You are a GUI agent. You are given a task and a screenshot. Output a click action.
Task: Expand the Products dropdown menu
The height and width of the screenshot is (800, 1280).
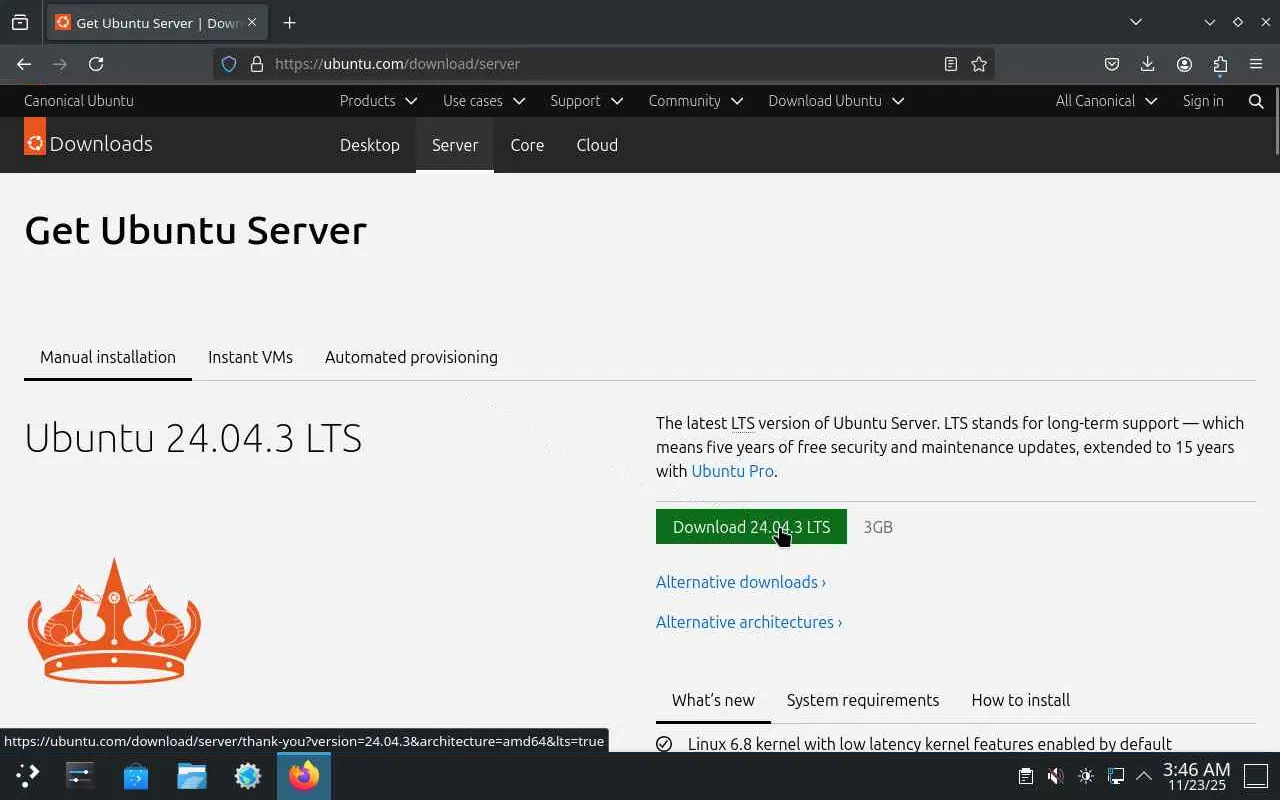tap(378, 101)
